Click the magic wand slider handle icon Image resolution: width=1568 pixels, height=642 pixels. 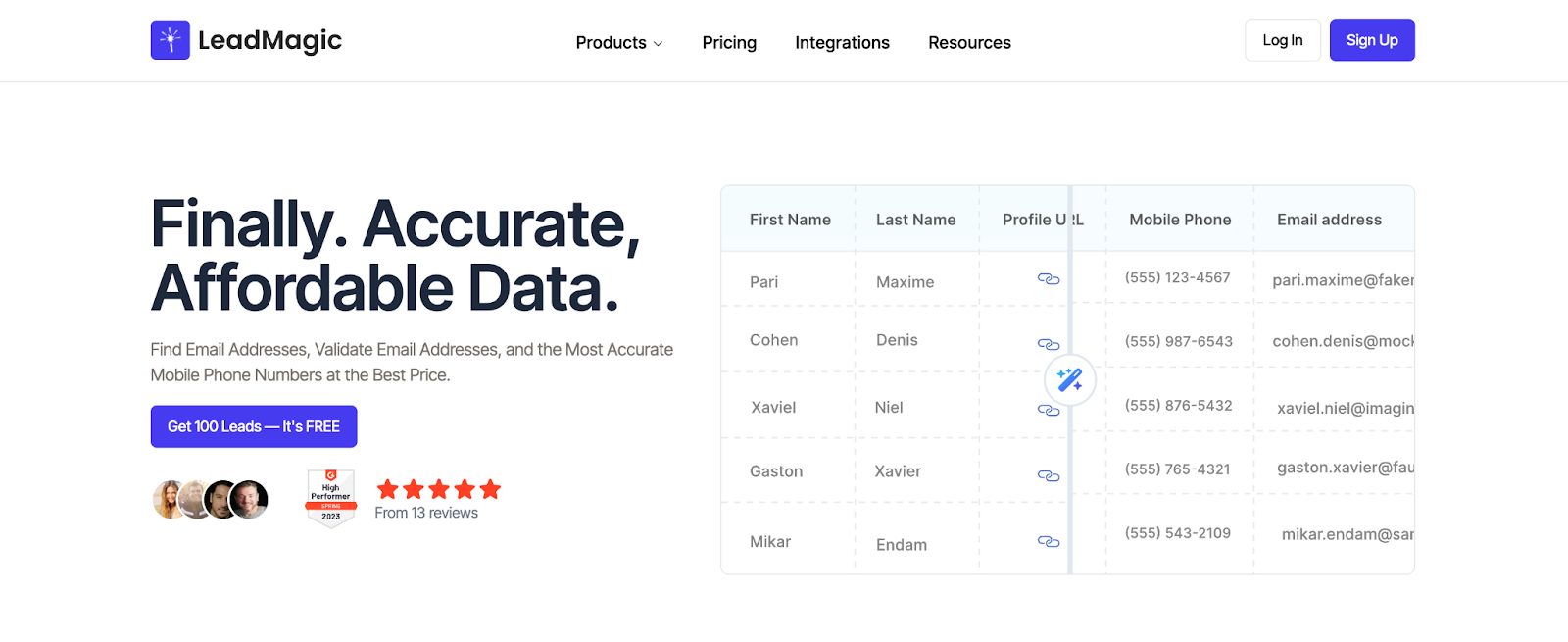click(x=1069, y=379)
